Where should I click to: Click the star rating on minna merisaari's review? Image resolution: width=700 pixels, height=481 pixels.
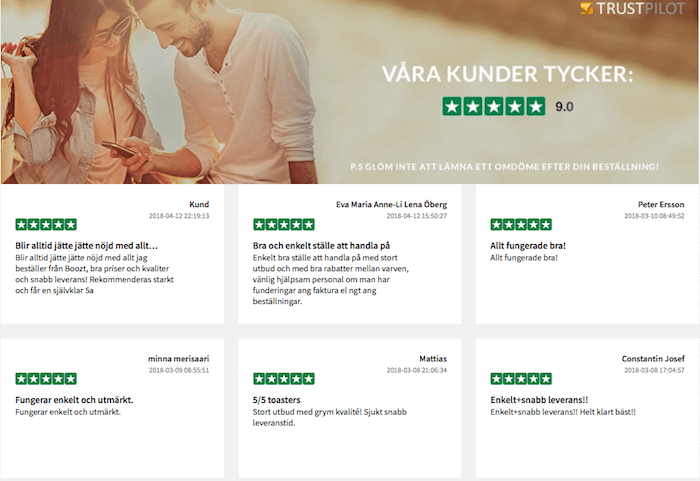[46, 379]
